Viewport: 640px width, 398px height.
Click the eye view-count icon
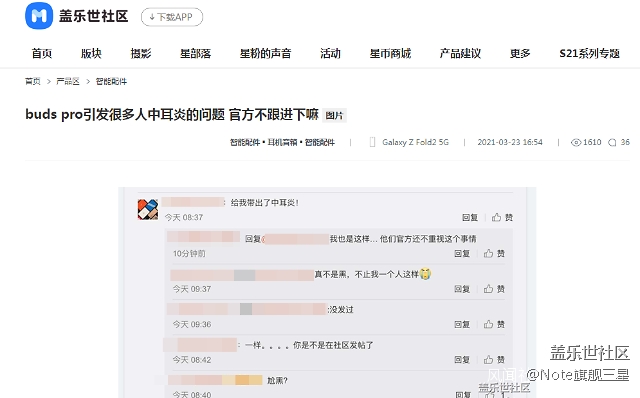[576, 142]
